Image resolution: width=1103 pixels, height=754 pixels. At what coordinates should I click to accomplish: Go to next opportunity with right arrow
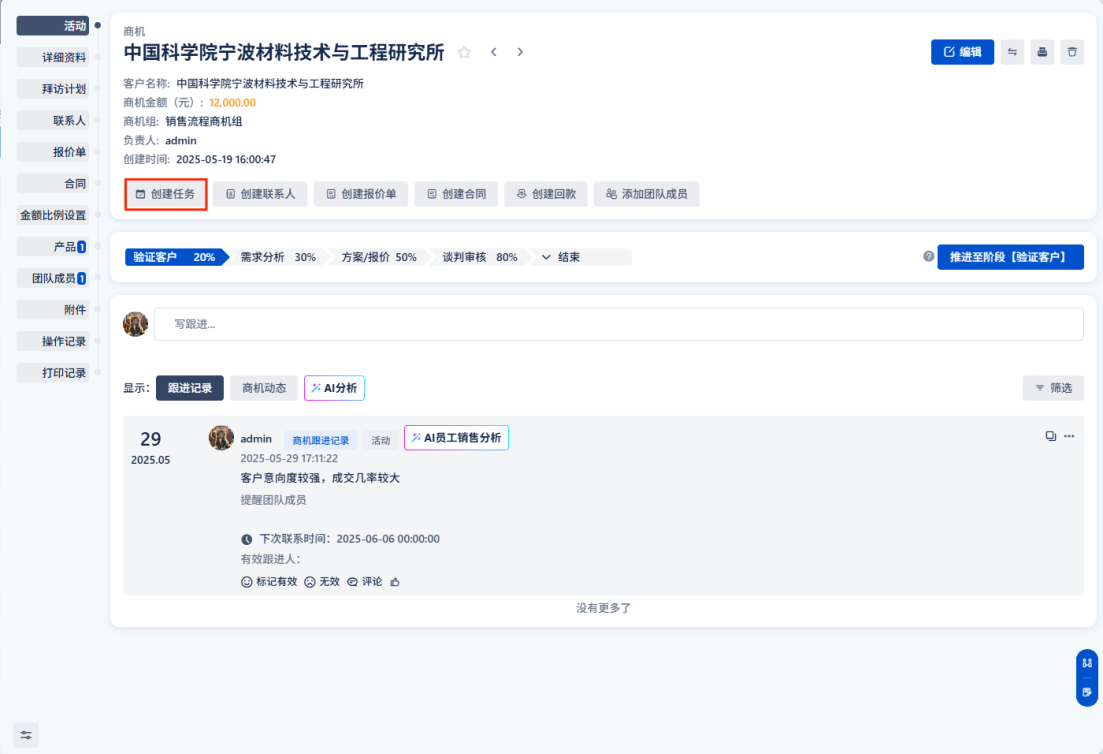[520, 52]
